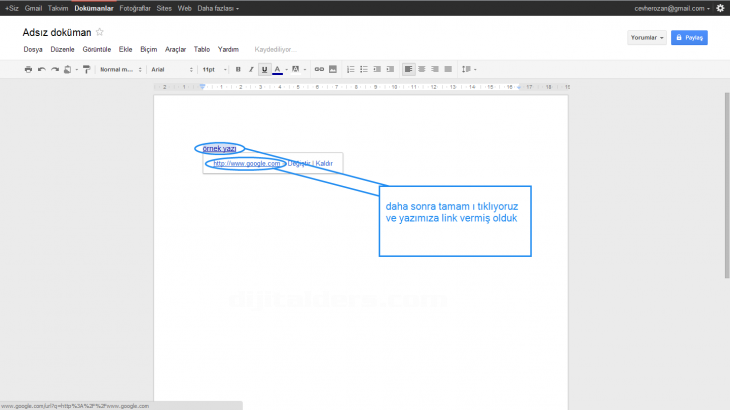Click the redo arrow icon

click(54, 69)
